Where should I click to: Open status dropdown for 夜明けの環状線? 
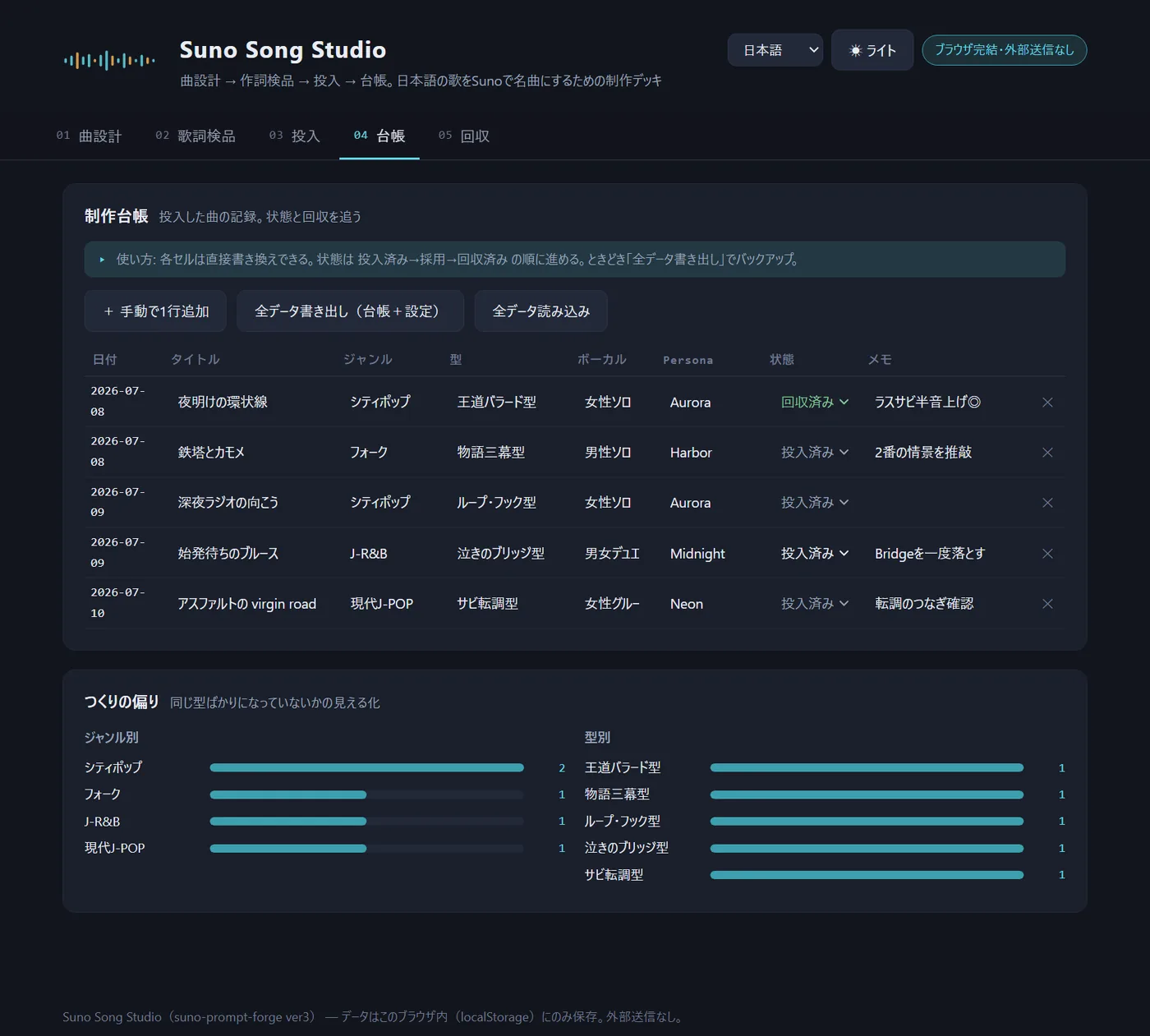point(814,402)
